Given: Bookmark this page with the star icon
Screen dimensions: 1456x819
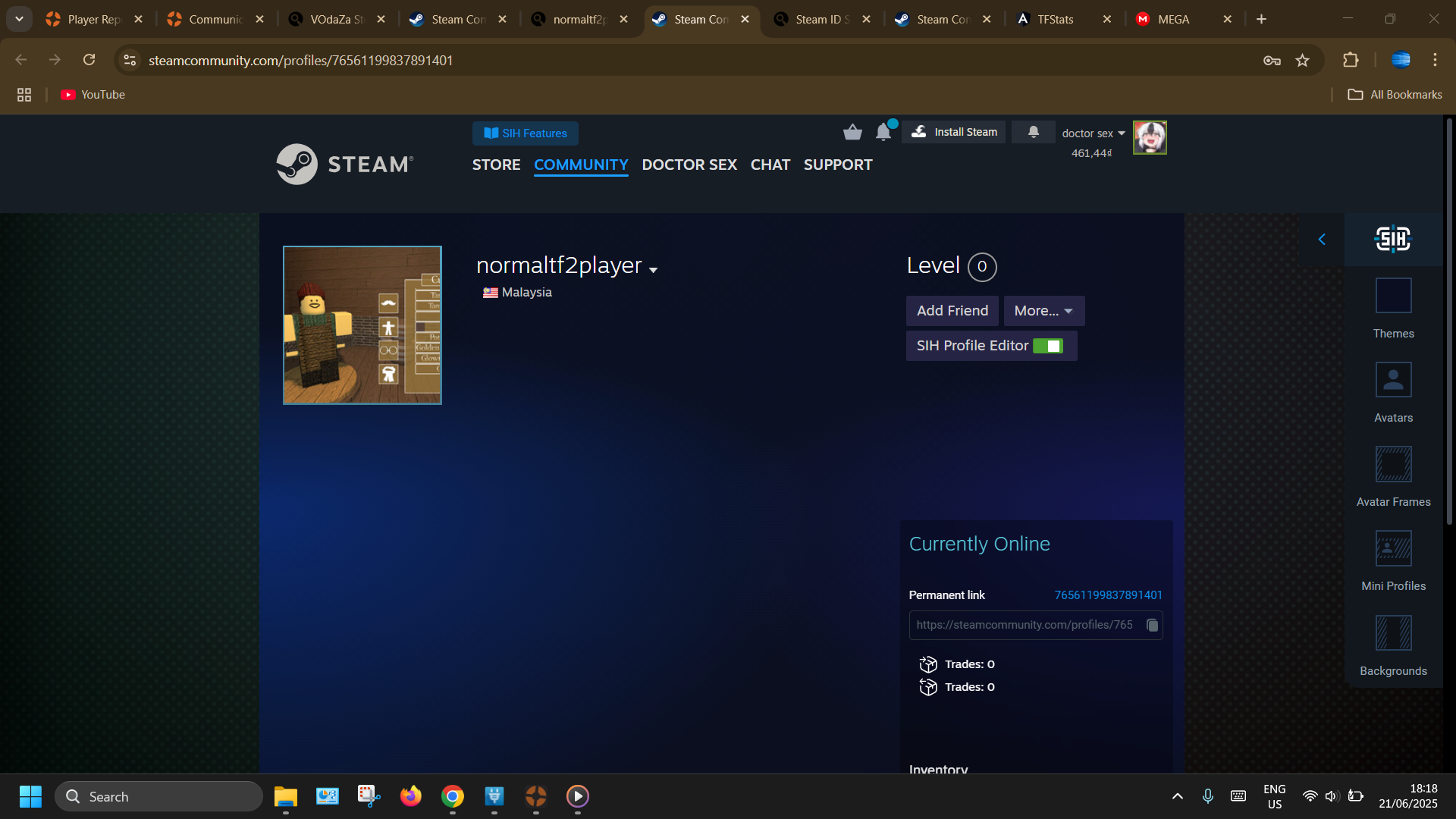Looking at the screenshot, I should (x=1302, y=60).
